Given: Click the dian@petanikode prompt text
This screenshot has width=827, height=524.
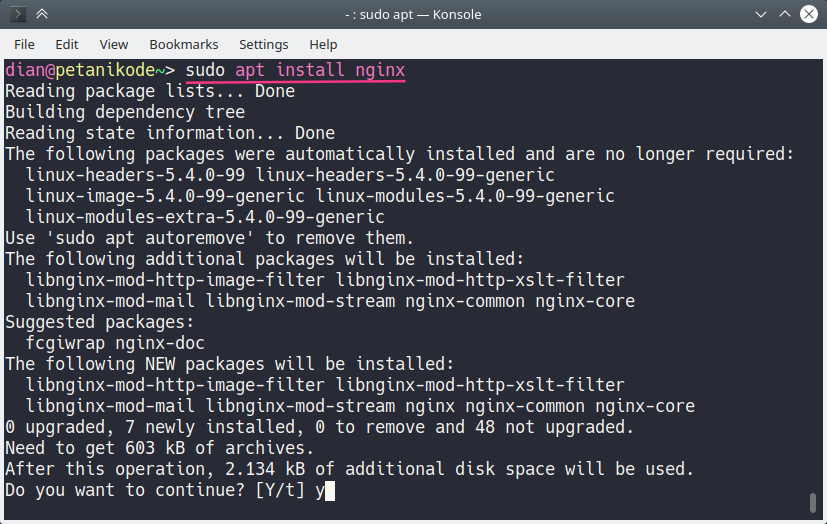Looking at the screenshot, I should (80, 70).
